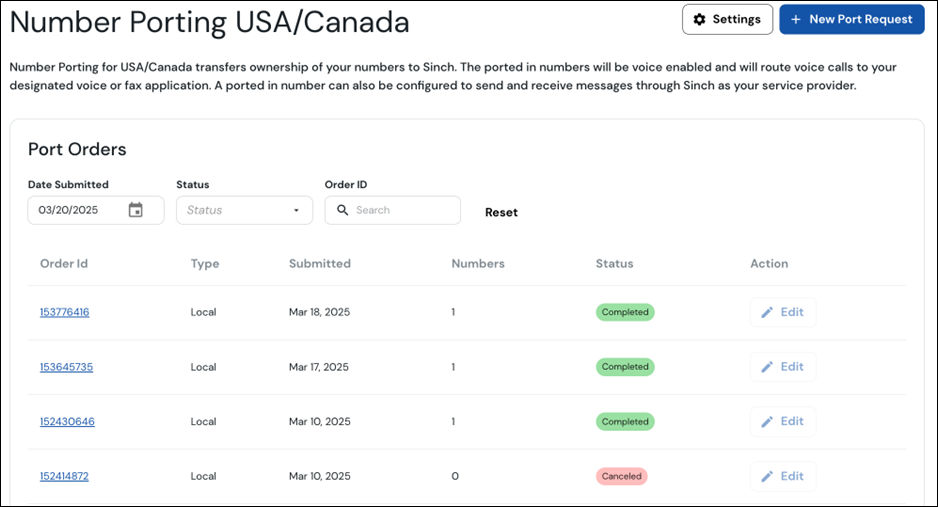Viewport: 938px width, 507px height.
Task: Click the Mar 17, 2025 submitted date
Action: (319, 367)
